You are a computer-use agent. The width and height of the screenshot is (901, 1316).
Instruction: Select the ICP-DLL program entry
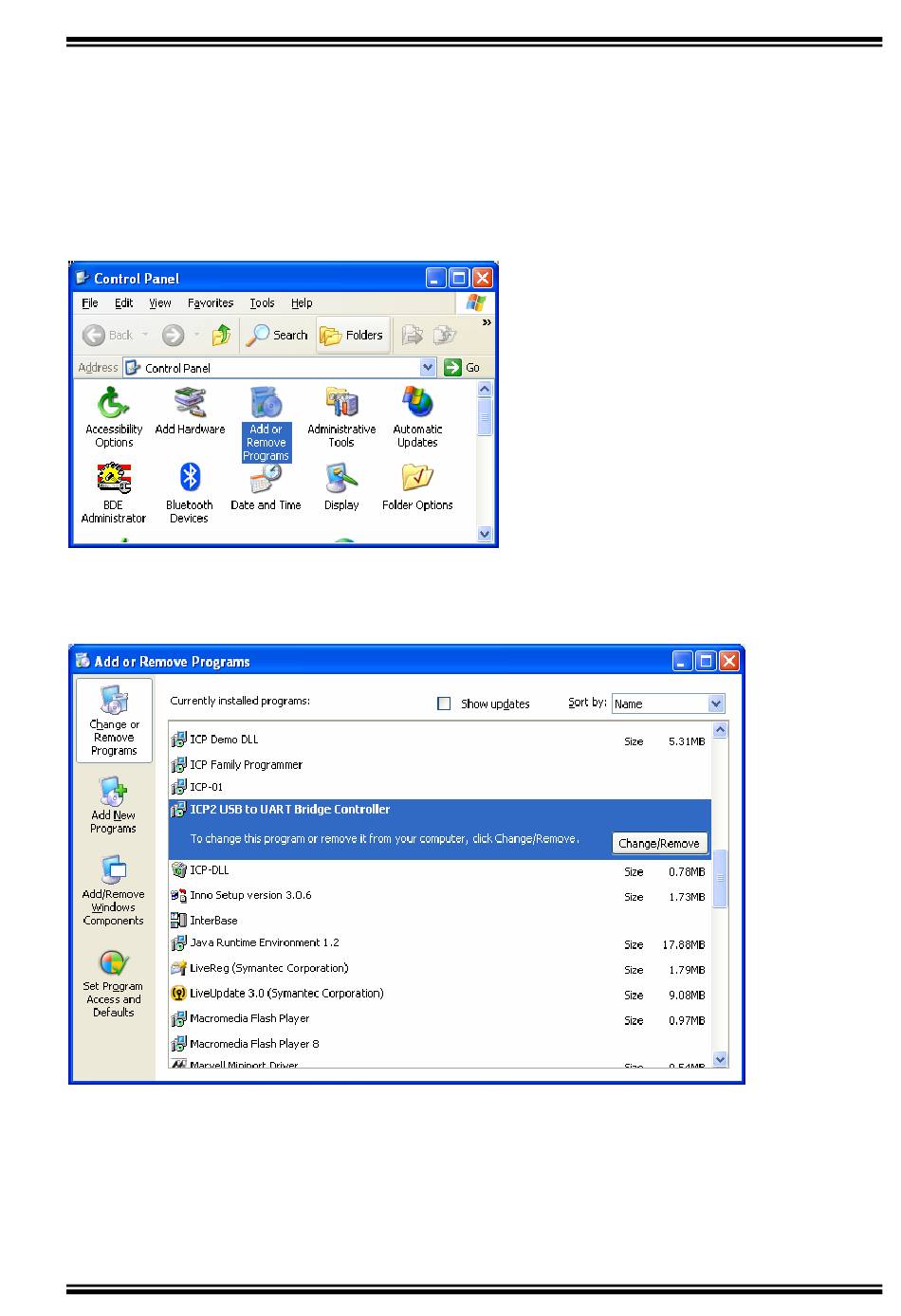coord(440,870)
